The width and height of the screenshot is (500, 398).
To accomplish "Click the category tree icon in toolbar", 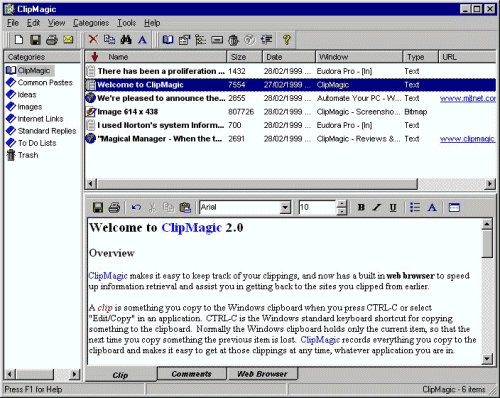I will pos(200,40).
